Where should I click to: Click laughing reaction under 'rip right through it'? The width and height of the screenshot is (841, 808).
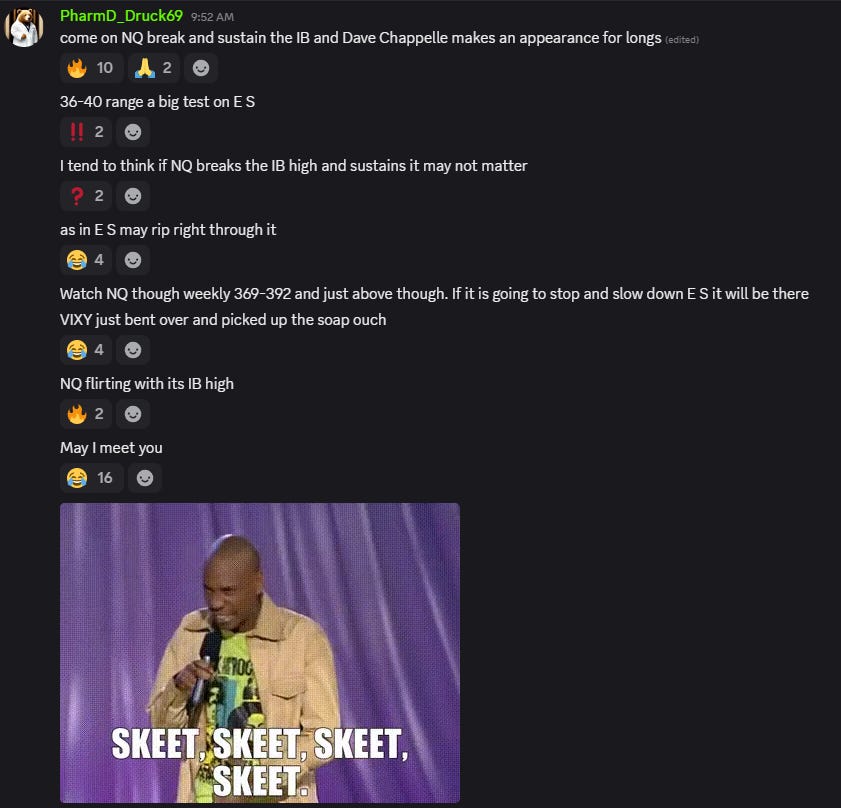[x=86, y=260]
